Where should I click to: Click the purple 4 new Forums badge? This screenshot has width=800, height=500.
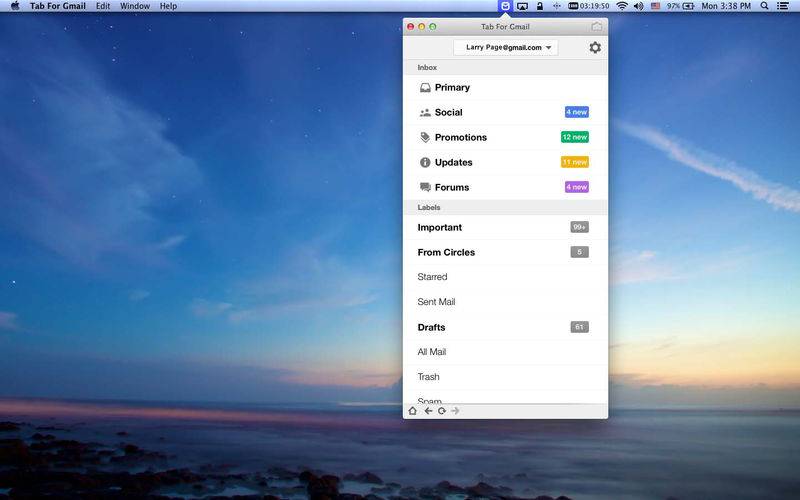577,187
